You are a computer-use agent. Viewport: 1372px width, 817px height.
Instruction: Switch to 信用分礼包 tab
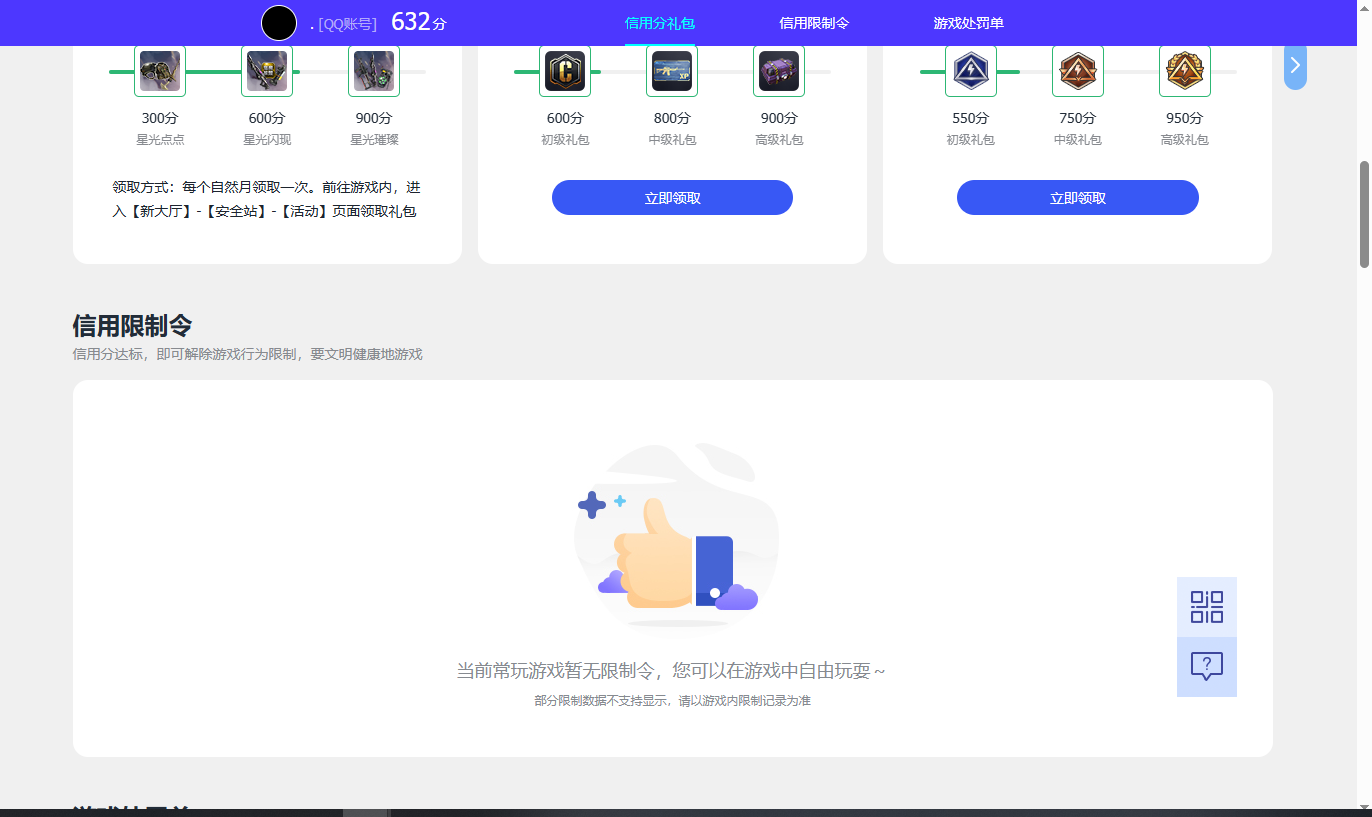click(660, 23)
